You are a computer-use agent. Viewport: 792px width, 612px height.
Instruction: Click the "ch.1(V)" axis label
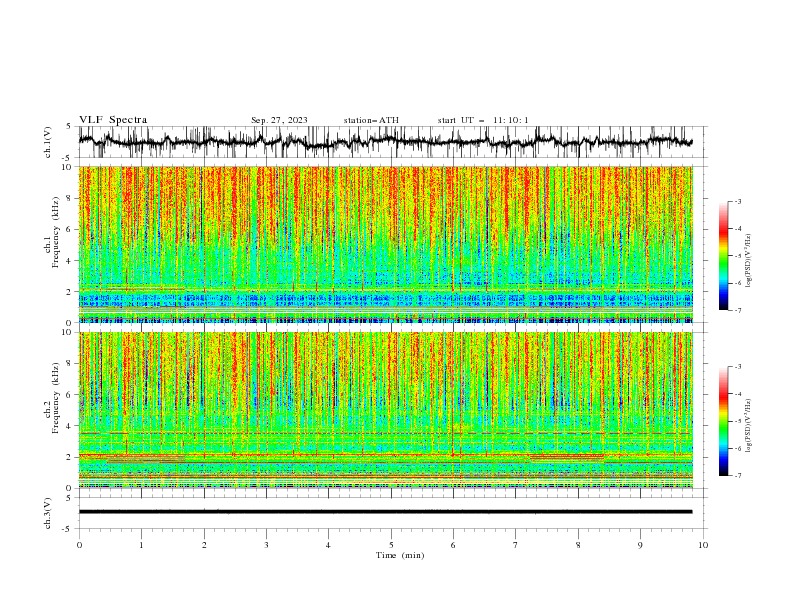(48, 142)
